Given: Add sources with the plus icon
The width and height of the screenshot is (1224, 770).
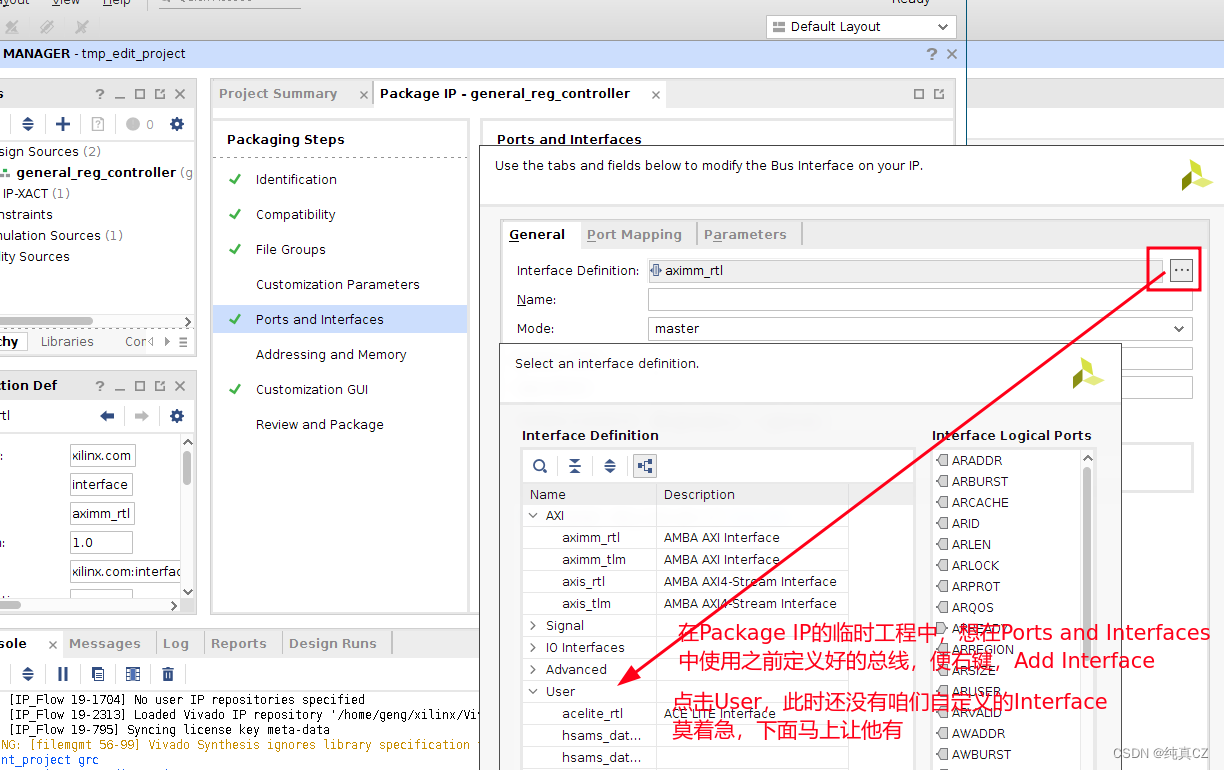Looking at the screenshot, I should [63, 124].
